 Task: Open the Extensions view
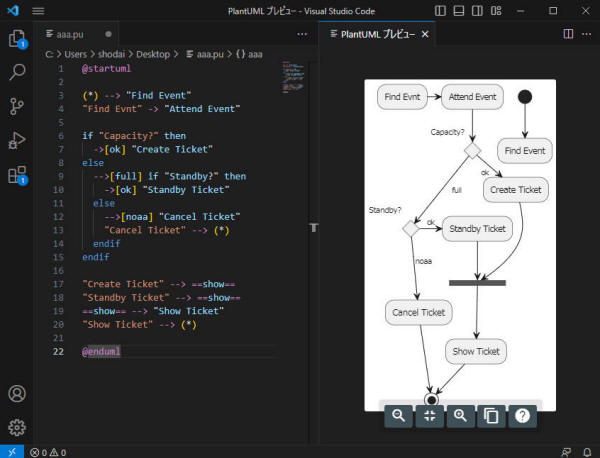pos(17,175)
